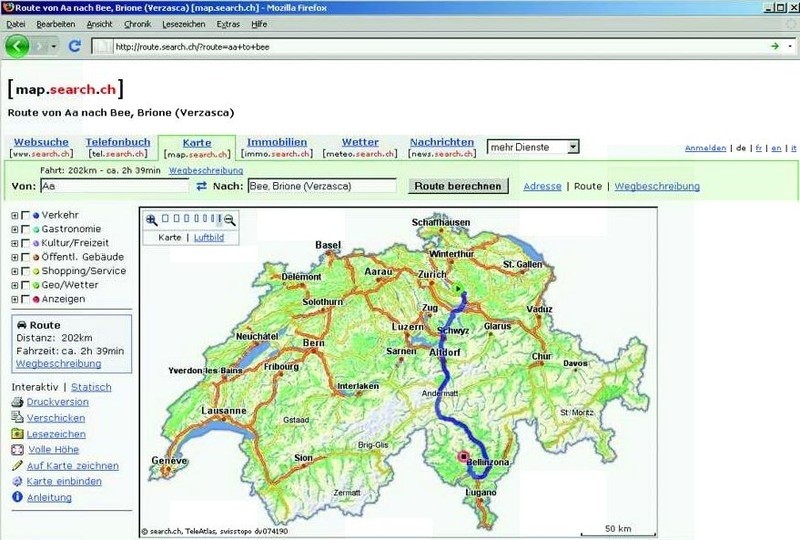Open the Chronik menu
800x540 pixels.
(138, 24)
